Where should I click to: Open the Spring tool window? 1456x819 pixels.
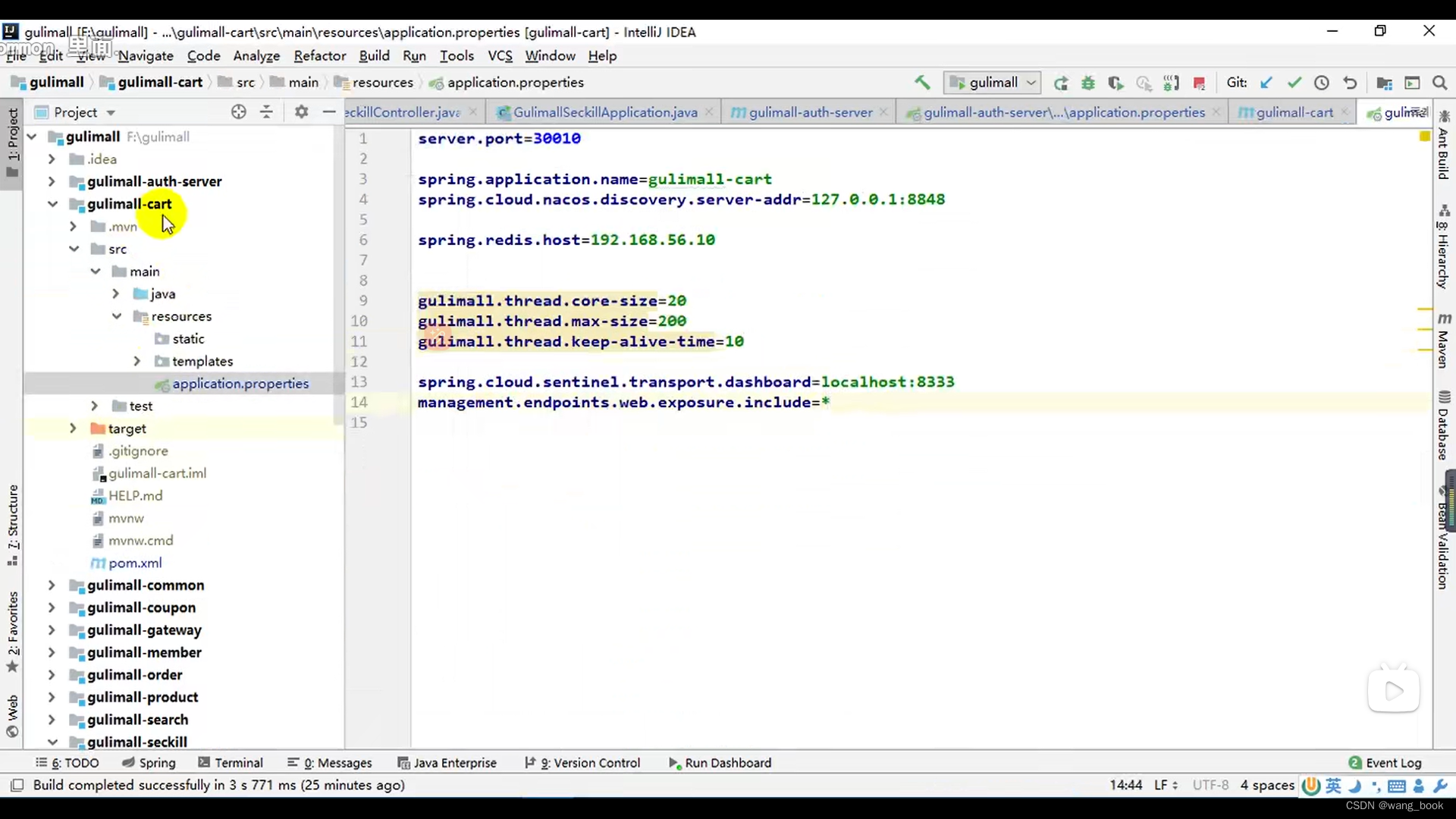point(149,763)
